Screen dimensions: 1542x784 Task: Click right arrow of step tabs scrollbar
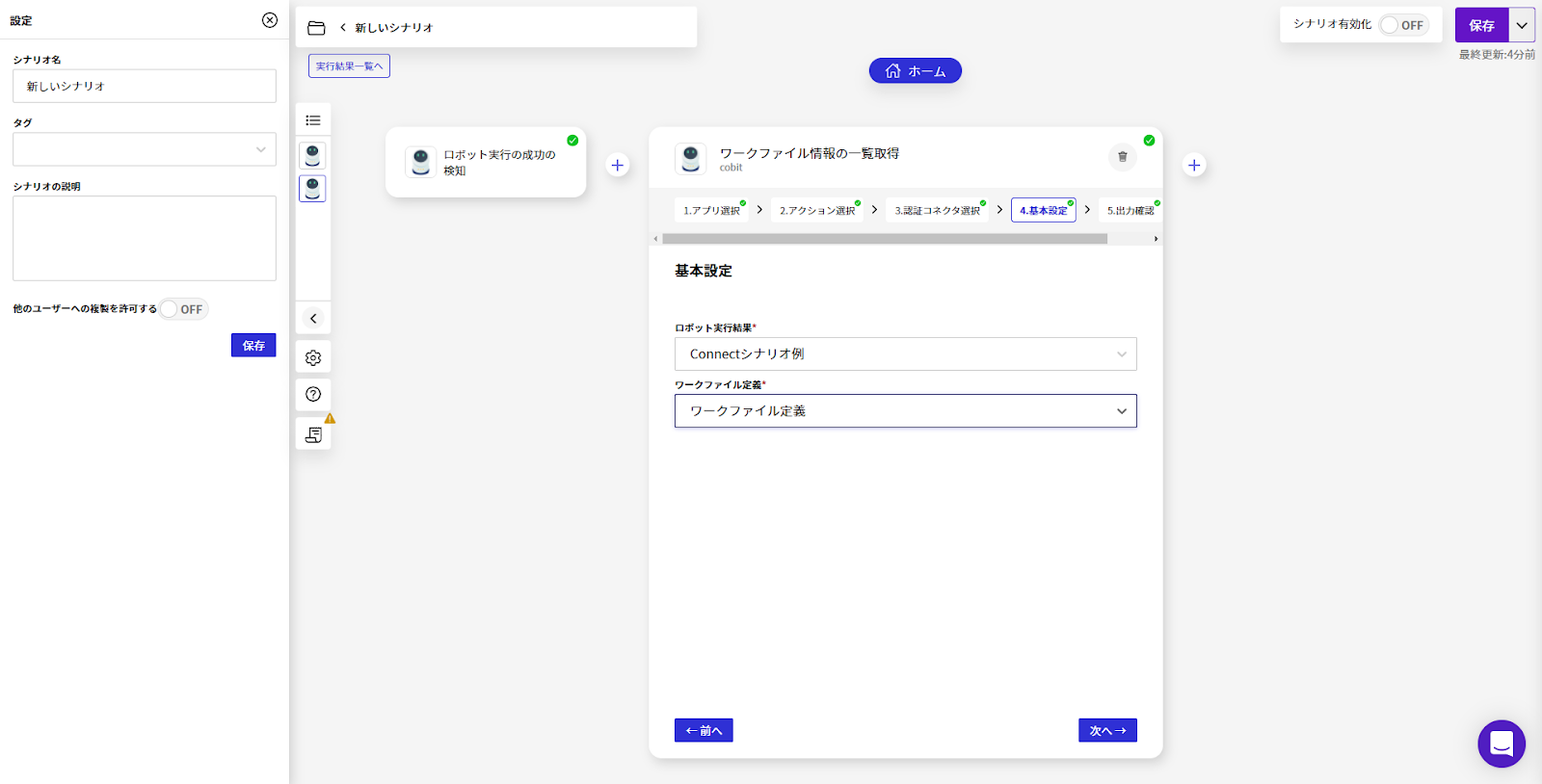[x=1156, y=239]
